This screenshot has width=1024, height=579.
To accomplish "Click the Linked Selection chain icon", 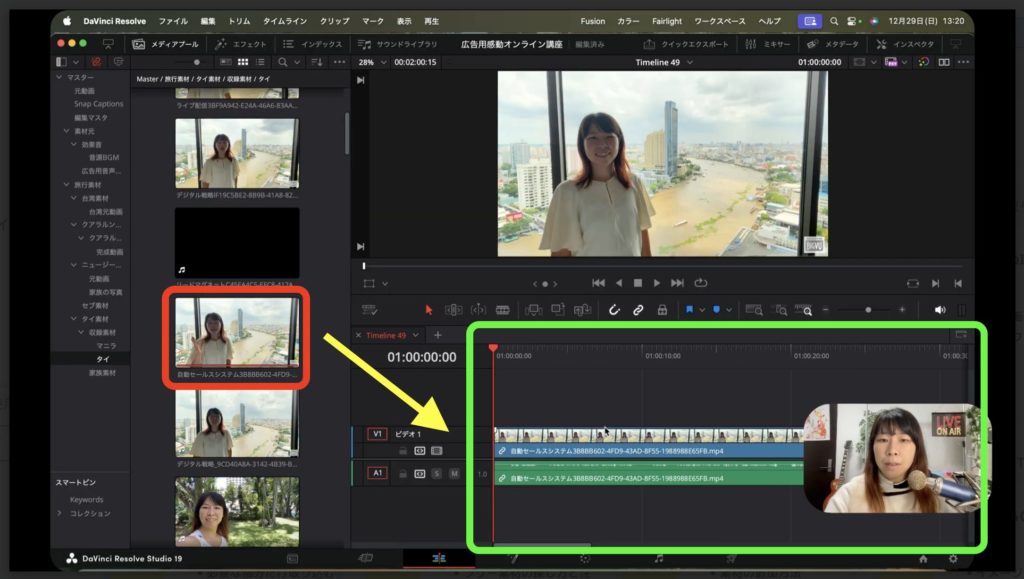I will click(638, 310).
